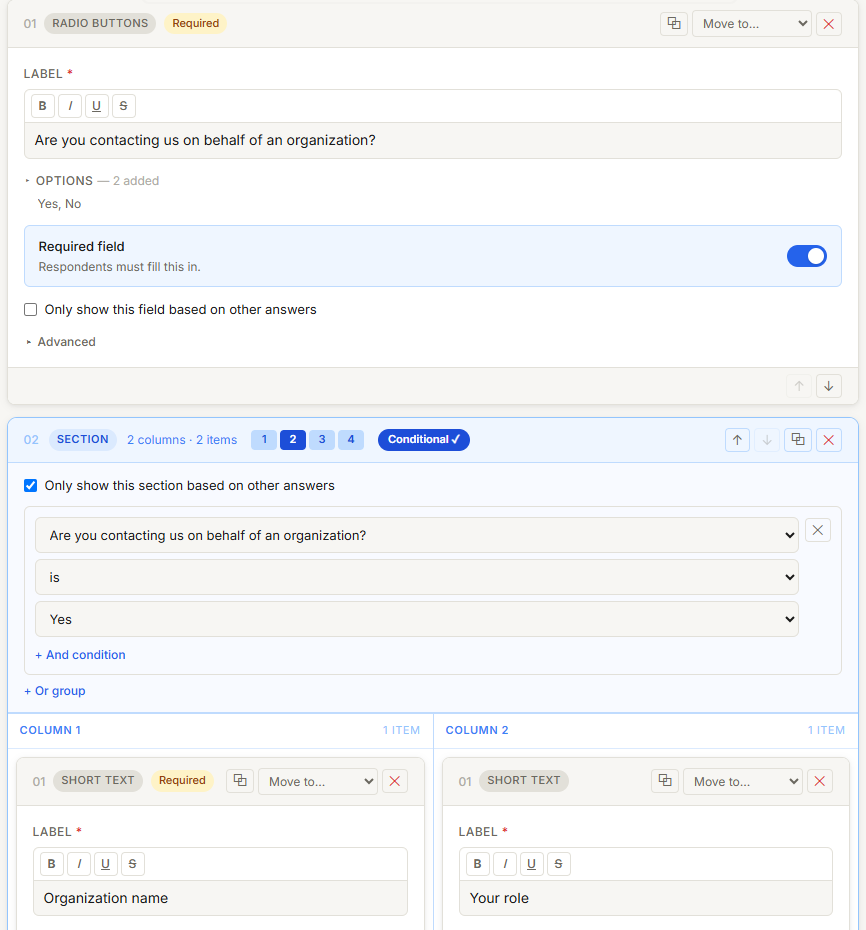This screenshot has height=930, width=866.
Task: Toggle off the Required field switch
Action: [807, 256]
